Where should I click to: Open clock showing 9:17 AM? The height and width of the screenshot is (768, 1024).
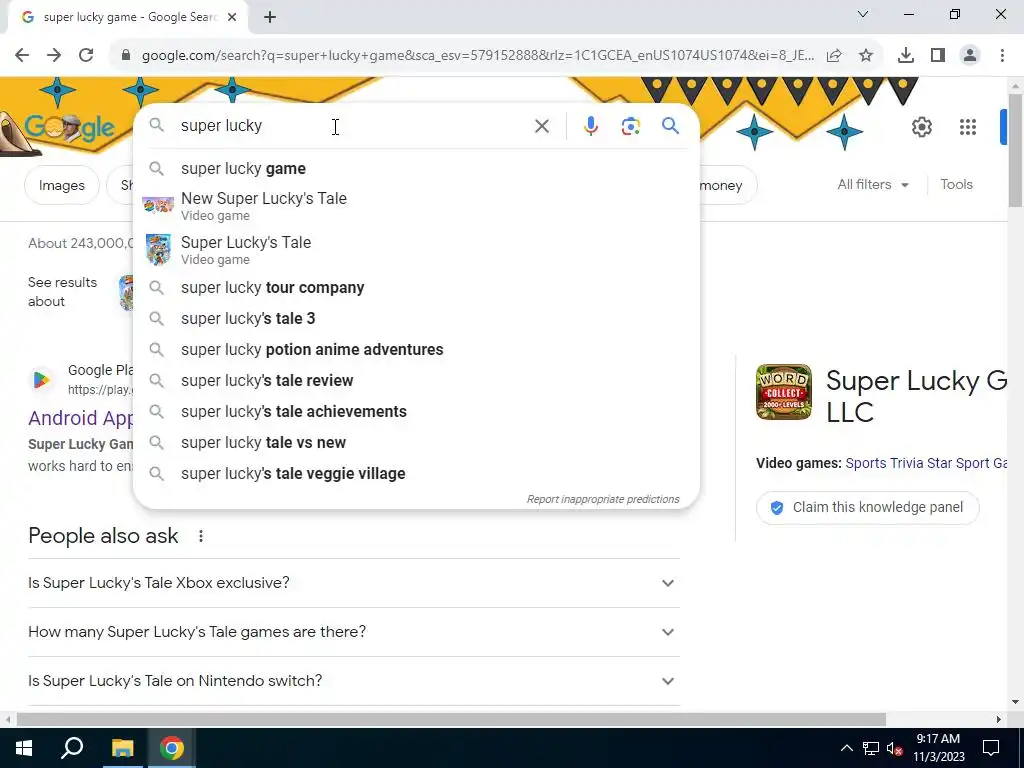tap(938, 748)
